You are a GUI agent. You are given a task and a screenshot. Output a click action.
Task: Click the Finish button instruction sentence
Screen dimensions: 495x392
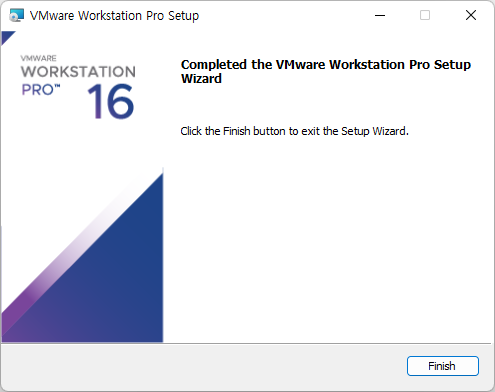294,131
